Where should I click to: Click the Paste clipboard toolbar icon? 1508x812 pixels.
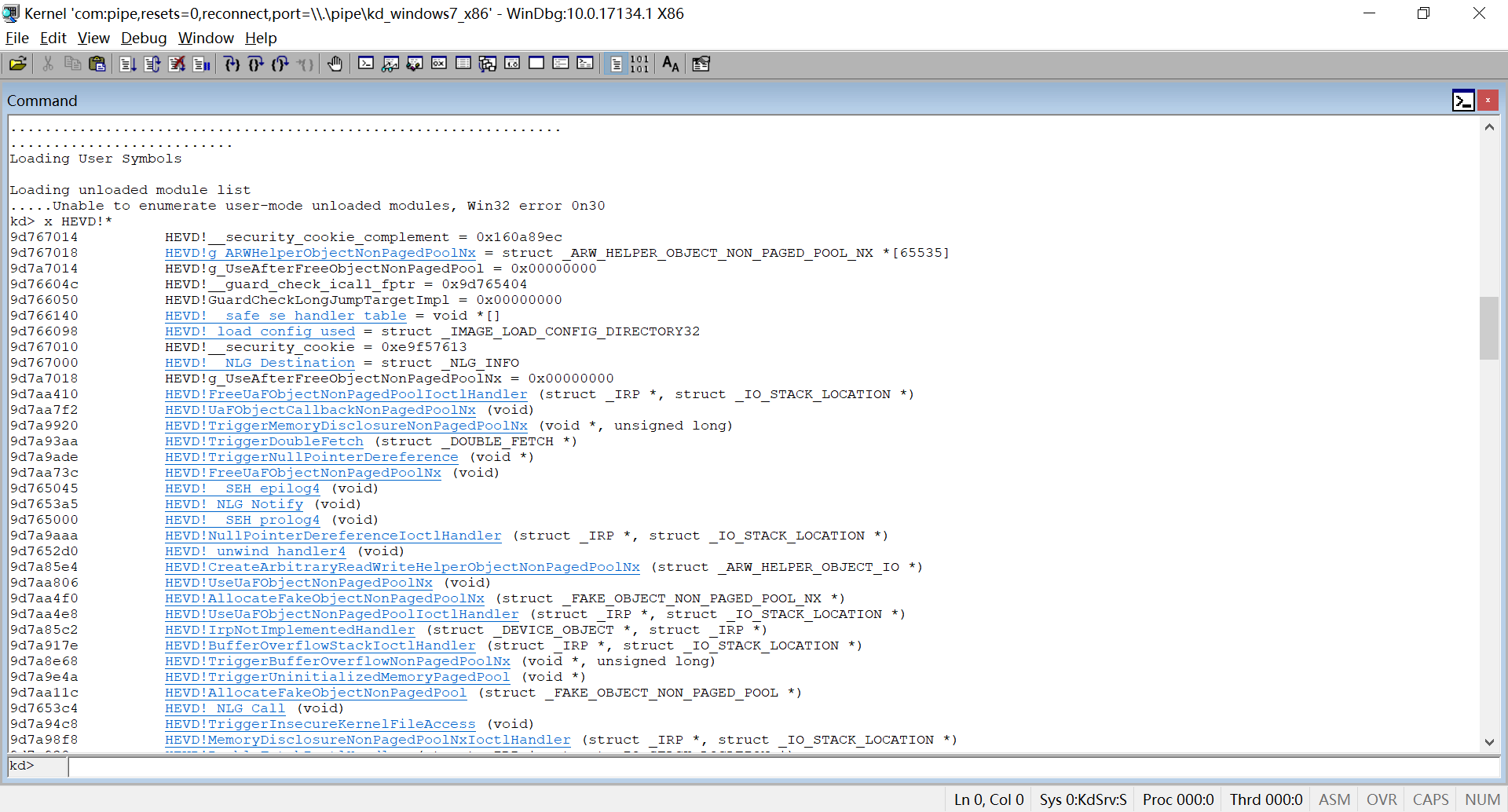[x=97, y=64]
